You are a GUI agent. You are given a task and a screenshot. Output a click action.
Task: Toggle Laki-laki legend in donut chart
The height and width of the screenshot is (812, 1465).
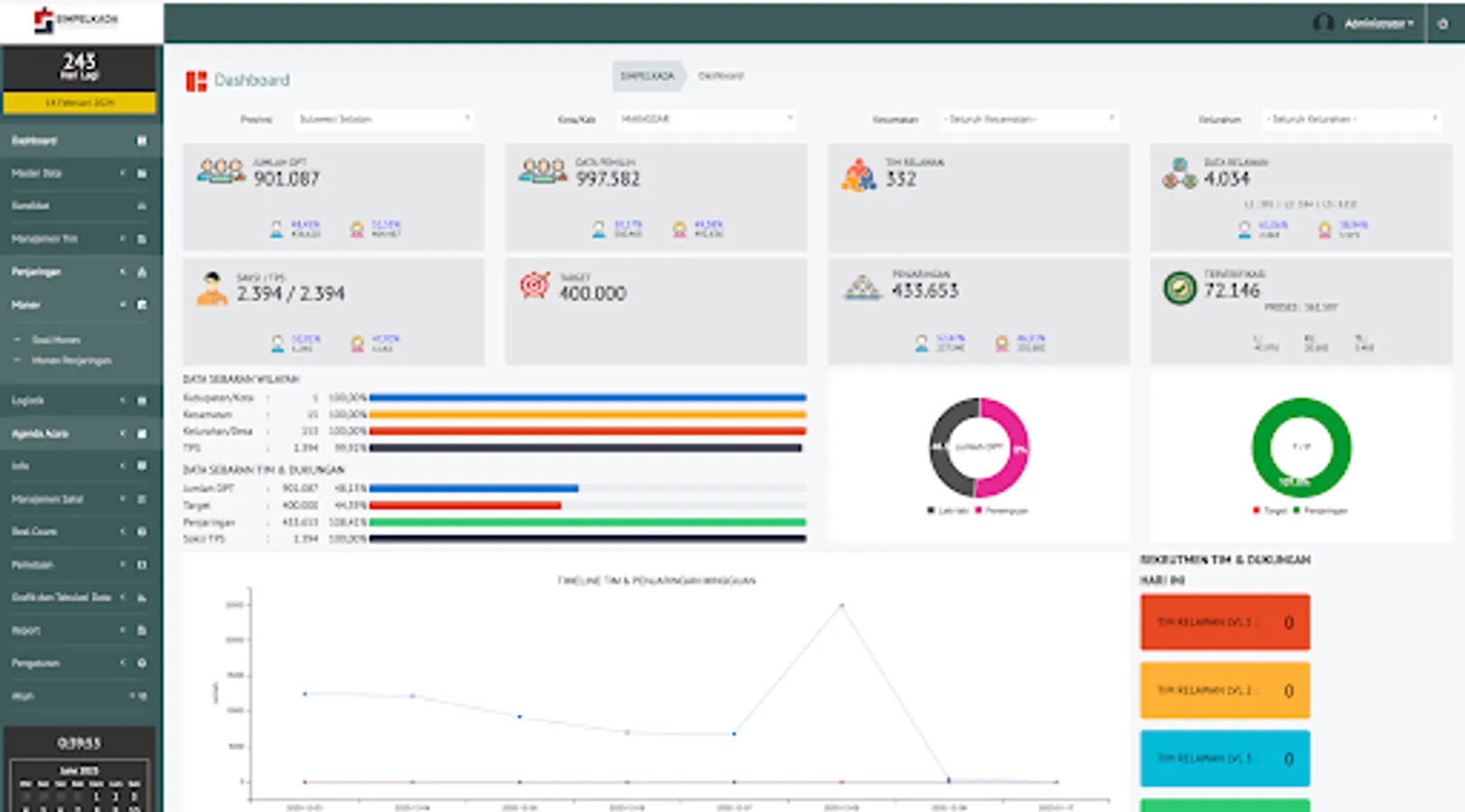(948, 511)
